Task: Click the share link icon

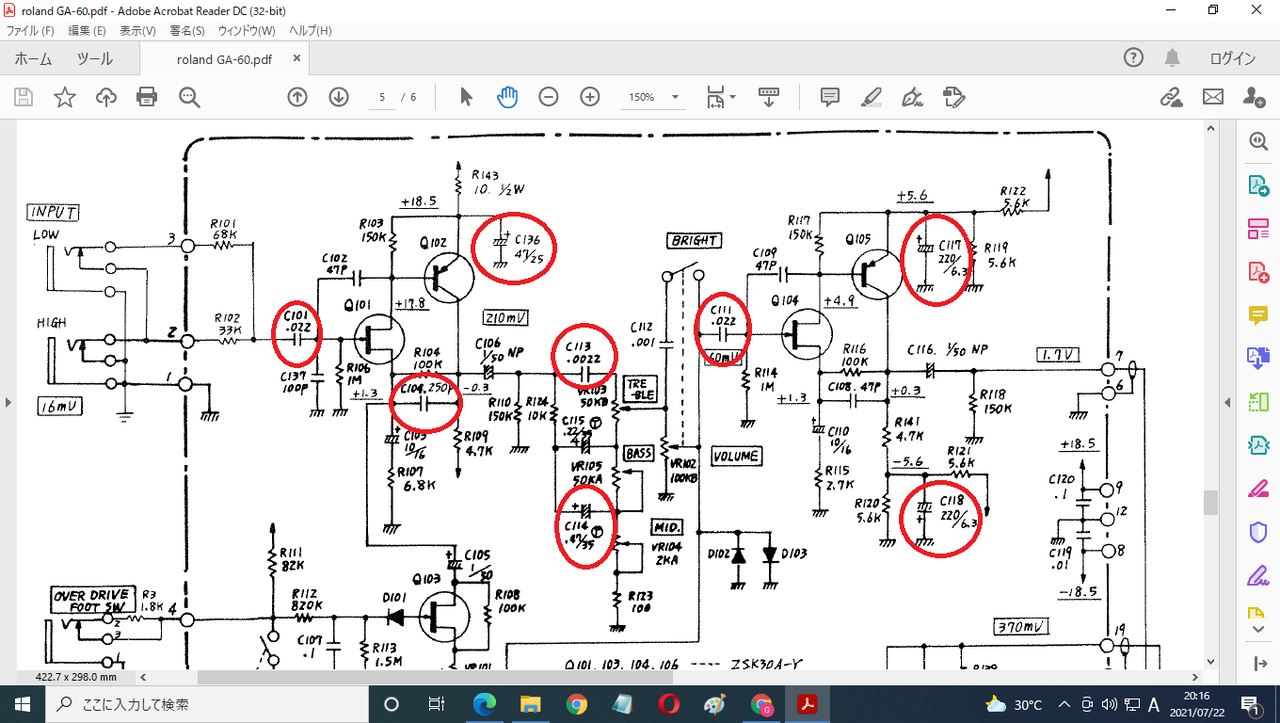Action: click(x=1170, y=96)
